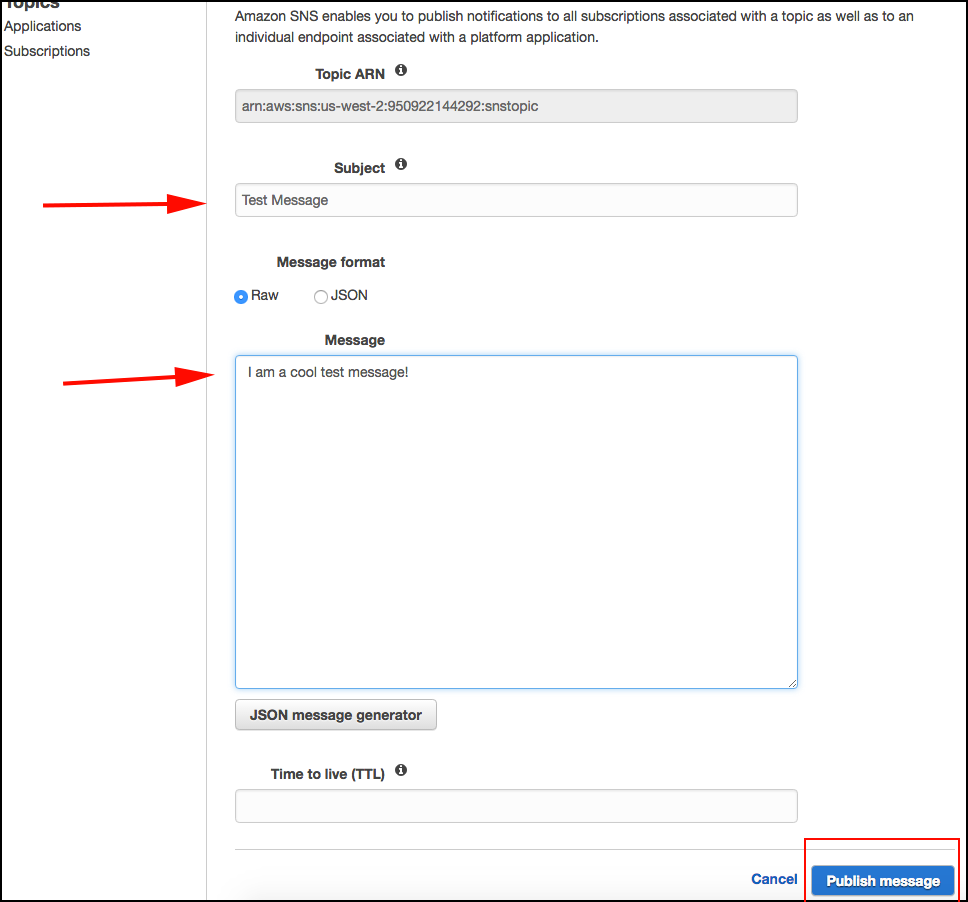Open info icon next to Time to live
This screenshot has height=902, width=968.
[x=401, y=770]
